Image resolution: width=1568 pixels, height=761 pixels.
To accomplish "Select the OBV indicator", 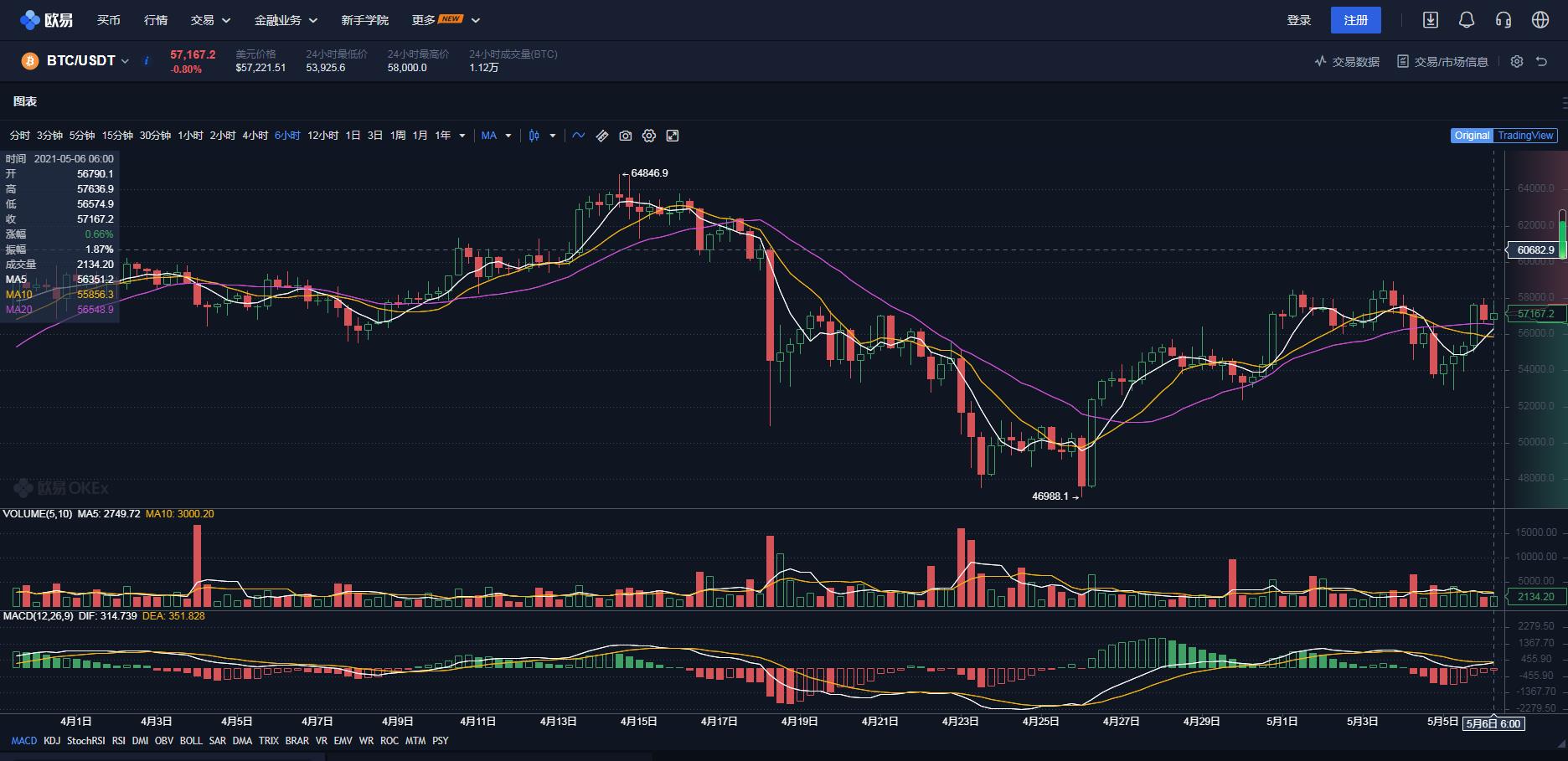I will click(x=164, y=741).
